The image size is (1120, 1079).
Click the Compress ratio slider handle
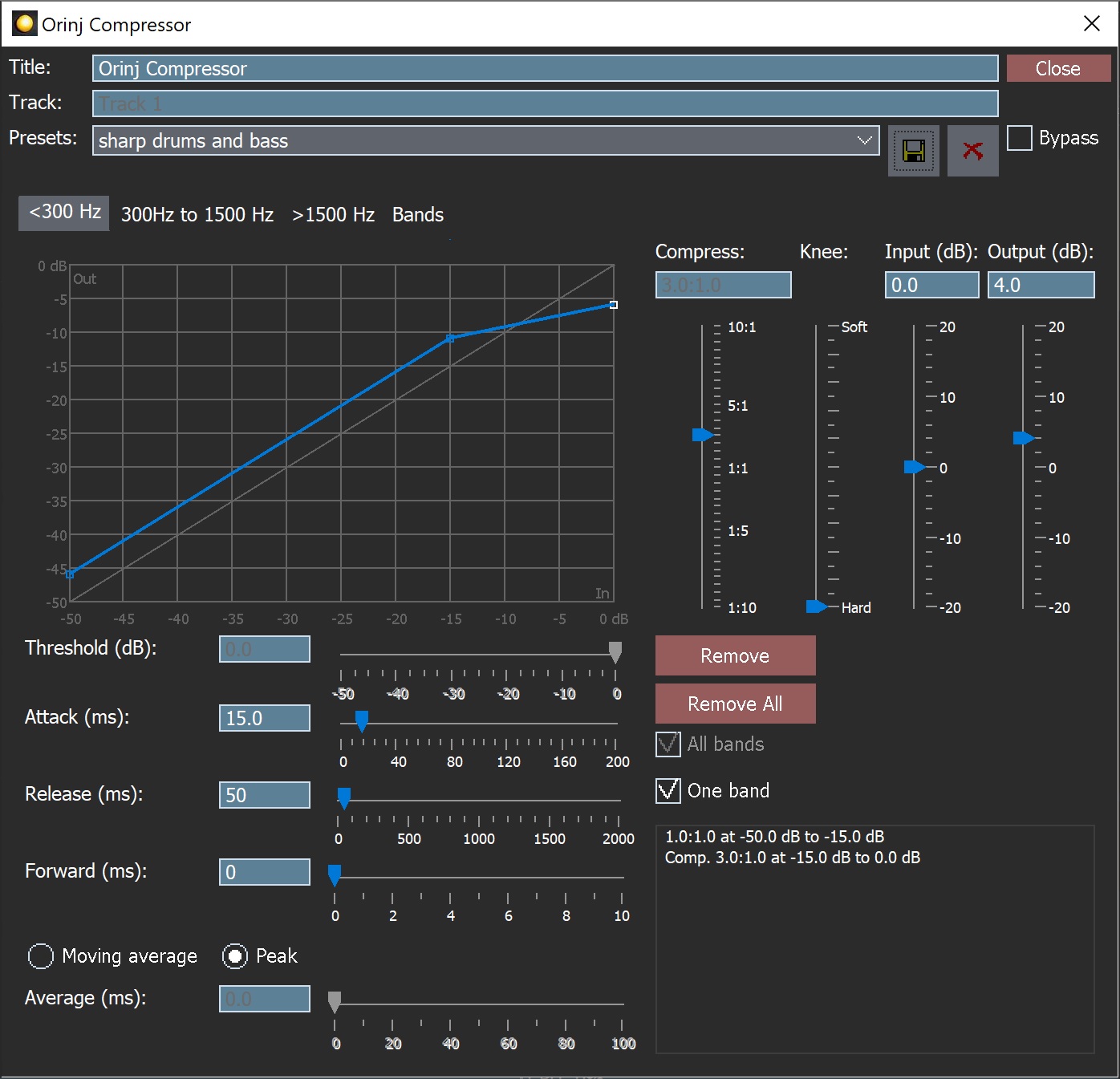click(x=702, y=435)
